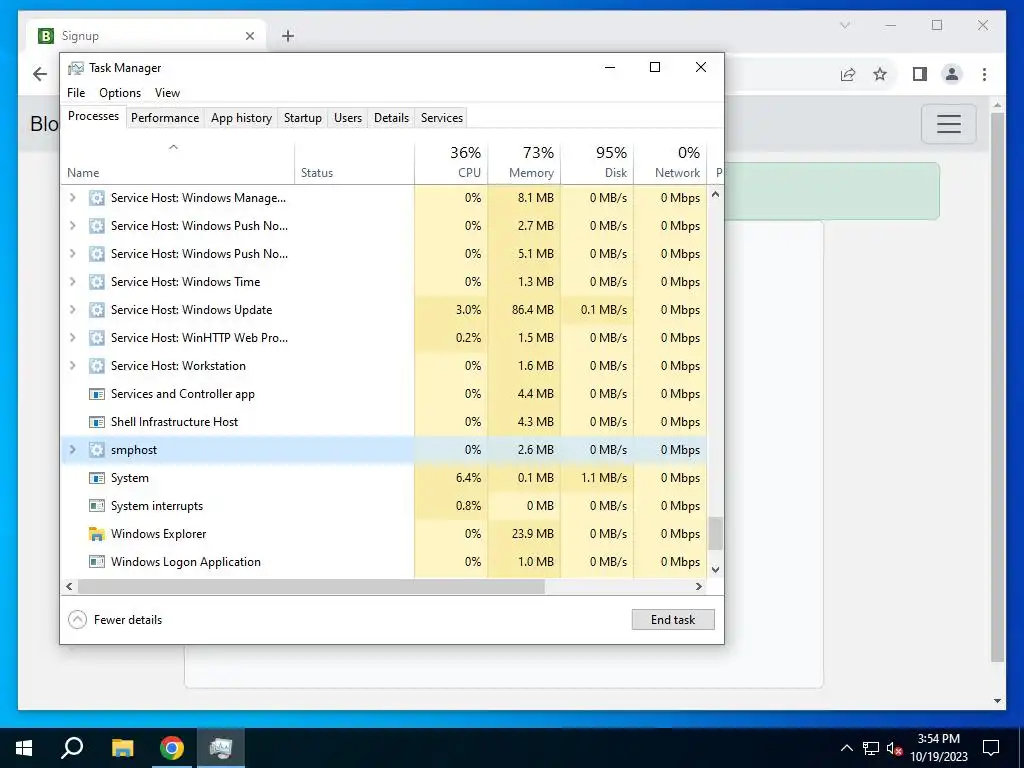The image size is (1024, 768).
Task: Switch to the App history tab
Action: 241,118
